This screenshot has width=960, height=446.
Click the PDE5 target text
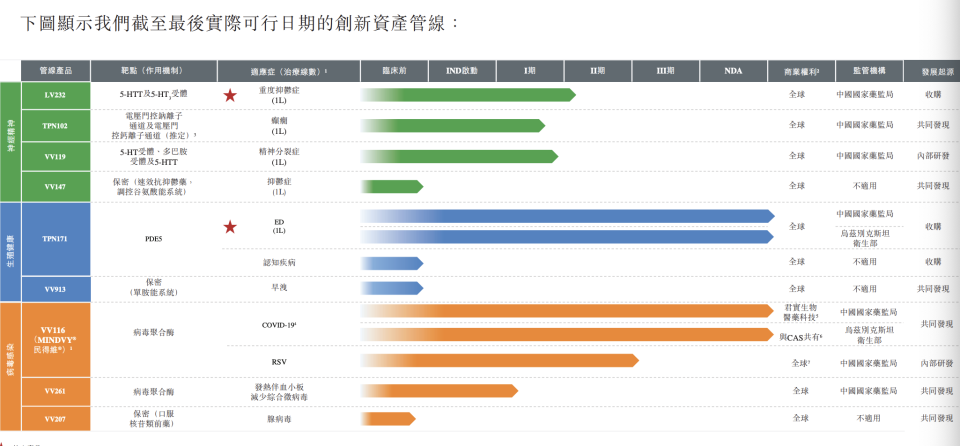(154, 240)
